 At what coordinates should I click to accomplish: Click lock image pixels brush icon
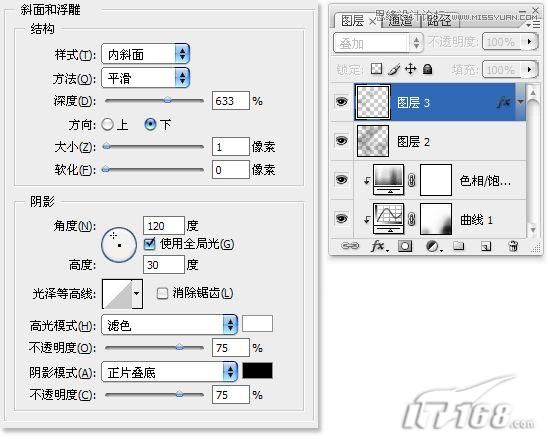[x=394, y=69]
